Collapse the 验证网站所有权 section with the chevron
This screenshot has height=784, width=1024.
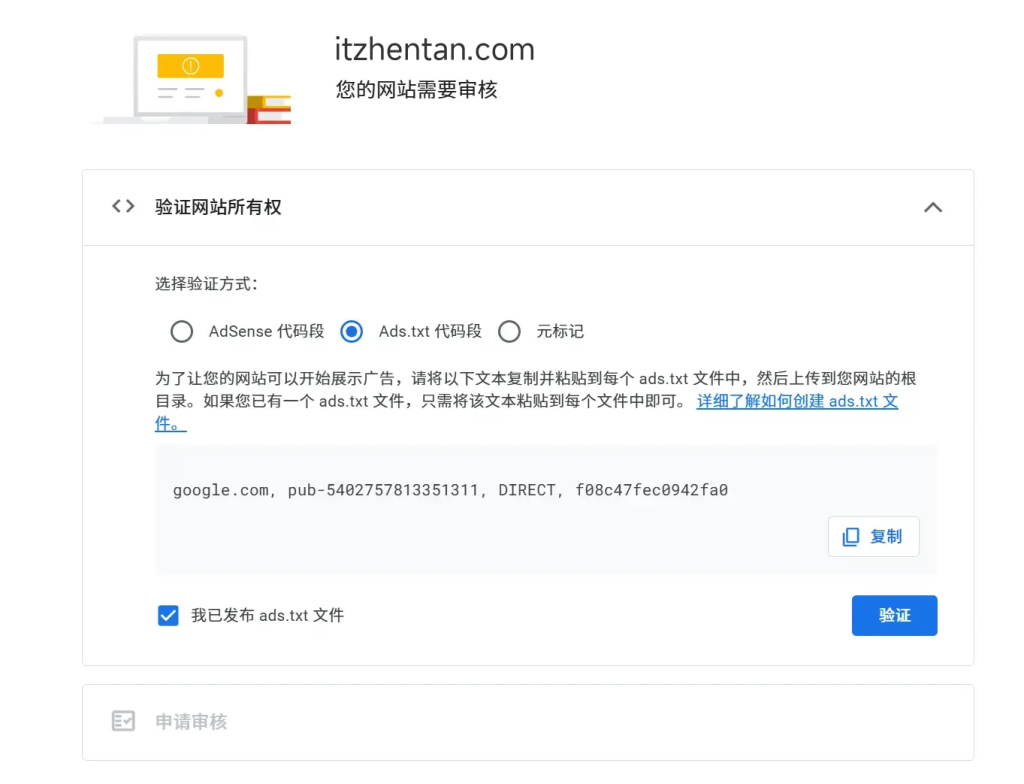click(x=932, y=207)
